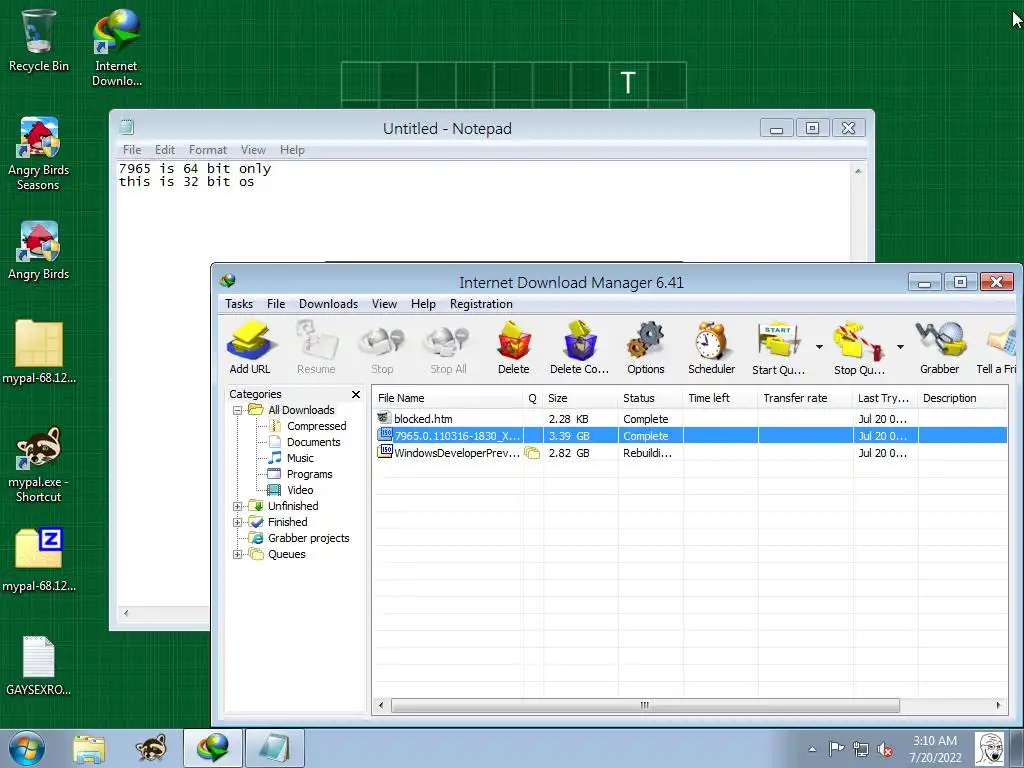Expand the Queues category node
1024x768 pixels.
tap(238, 554)
